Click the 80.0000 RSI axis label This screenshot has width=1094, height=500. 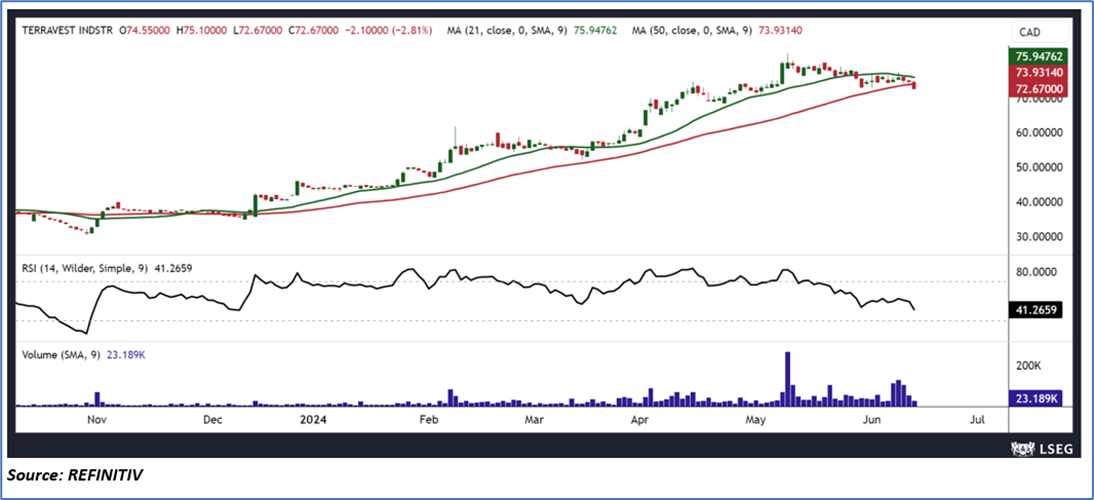[1039, 272]
